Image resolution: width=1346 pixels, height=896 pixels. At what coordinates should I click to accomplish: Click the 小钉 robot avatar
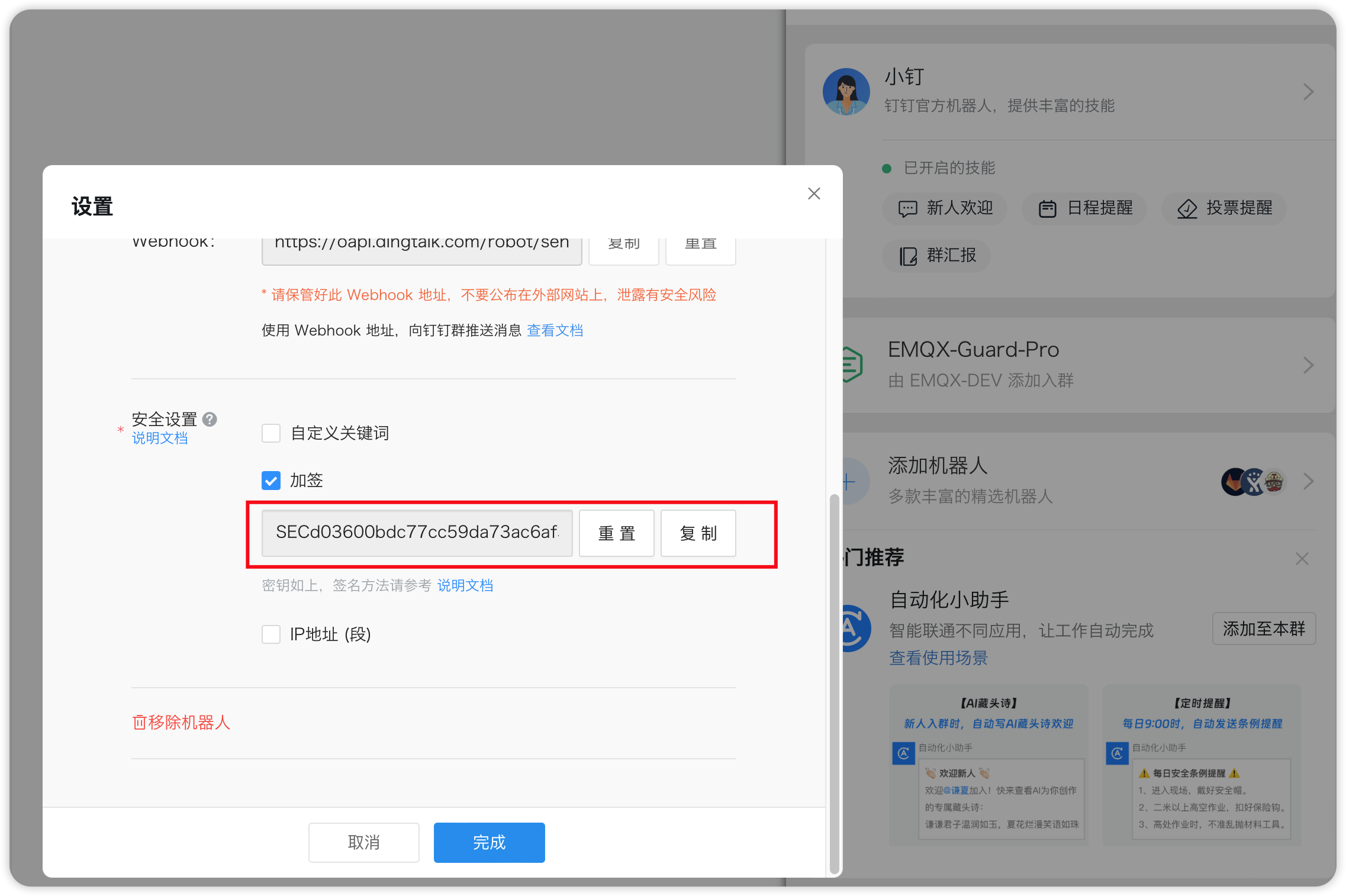pos(846,92)
